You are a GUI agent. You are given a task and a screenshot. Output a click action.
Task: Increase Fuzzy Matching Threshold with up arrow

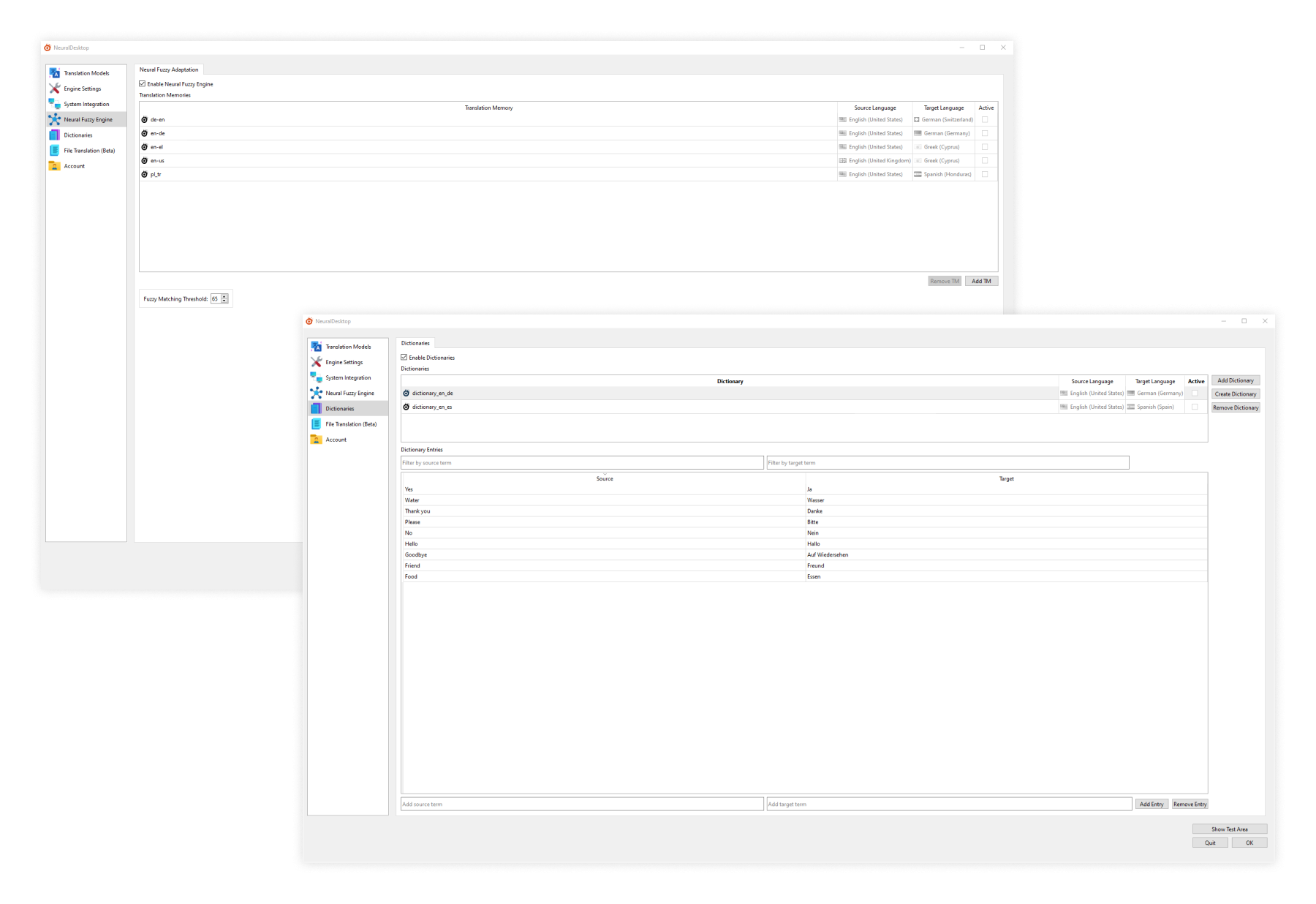pyautogui.click(x=224, y=296)
